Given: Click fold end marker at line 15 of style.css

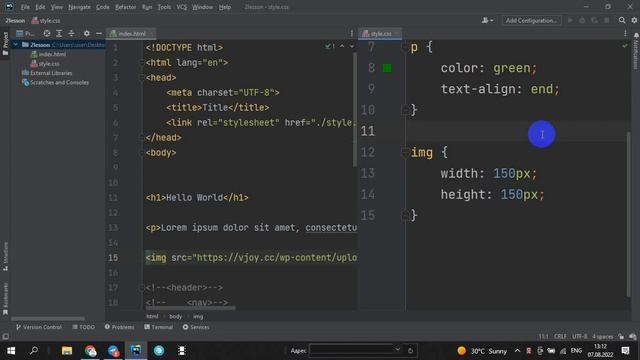Looking at the screenshot, I should point(405,215).
